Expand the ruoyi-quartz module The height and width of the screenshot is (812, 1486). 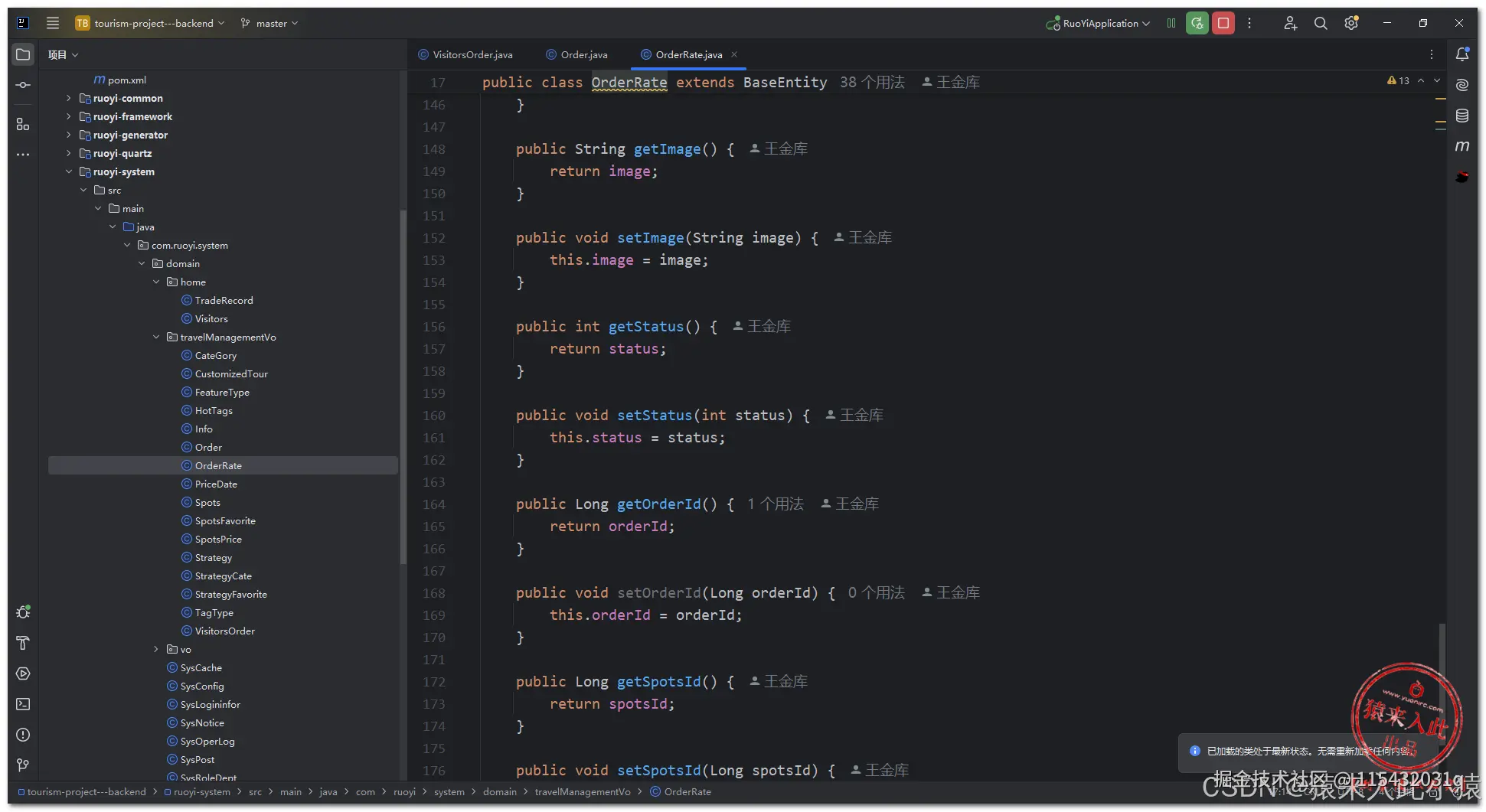69,153
